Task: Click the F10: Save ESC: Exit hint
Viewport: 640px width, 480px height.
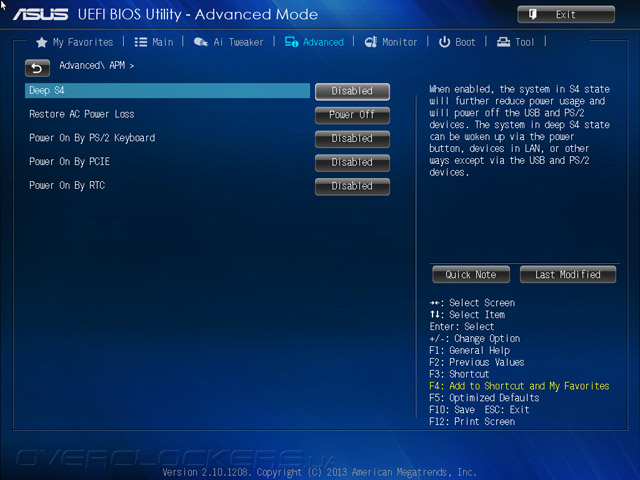Action: click(479, 410)
